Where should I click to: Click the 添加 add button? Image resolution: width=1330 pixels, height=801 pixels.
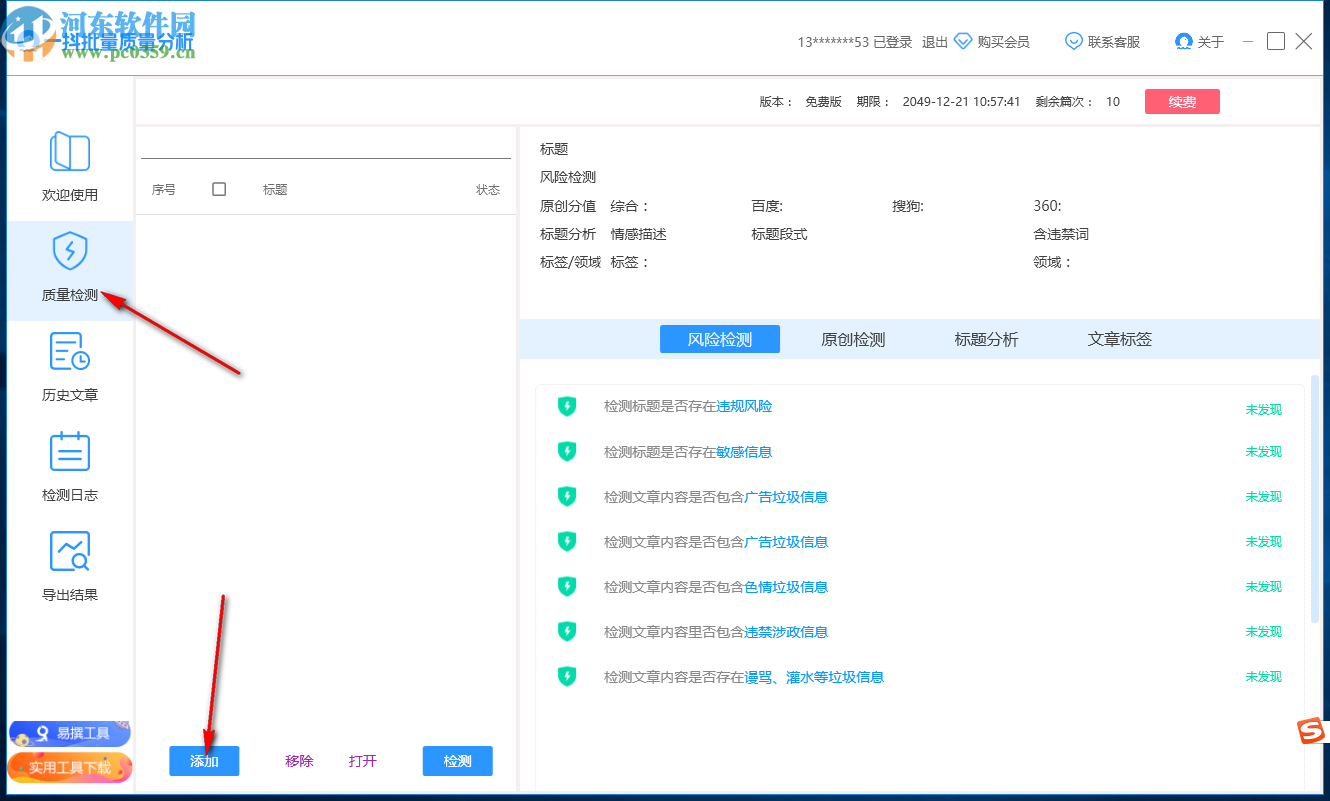(204, 761)
